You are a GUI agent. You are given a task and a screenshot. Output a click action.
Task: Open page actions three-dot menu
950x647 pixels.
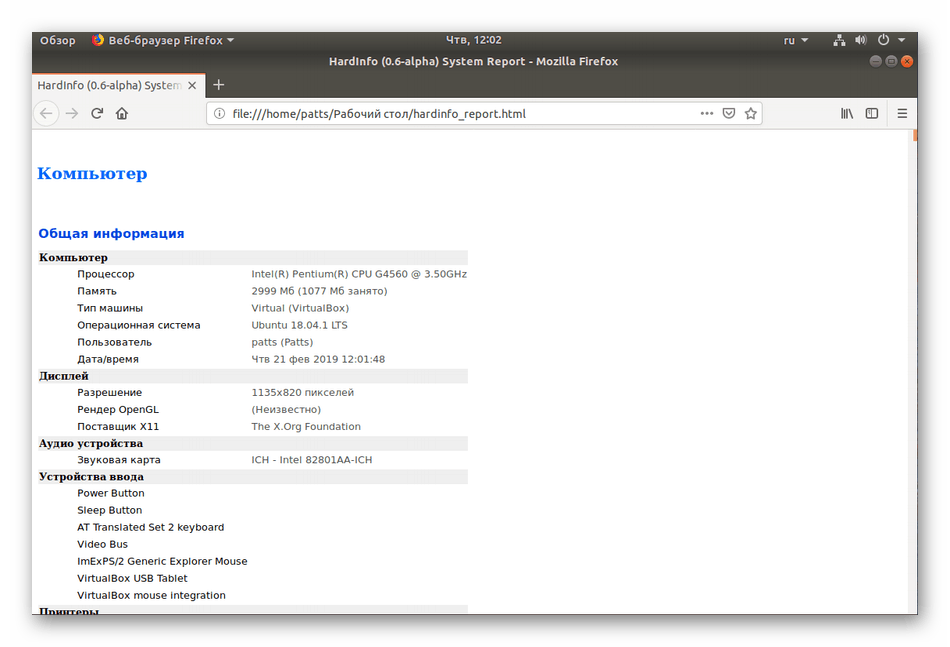coord(706,113)
